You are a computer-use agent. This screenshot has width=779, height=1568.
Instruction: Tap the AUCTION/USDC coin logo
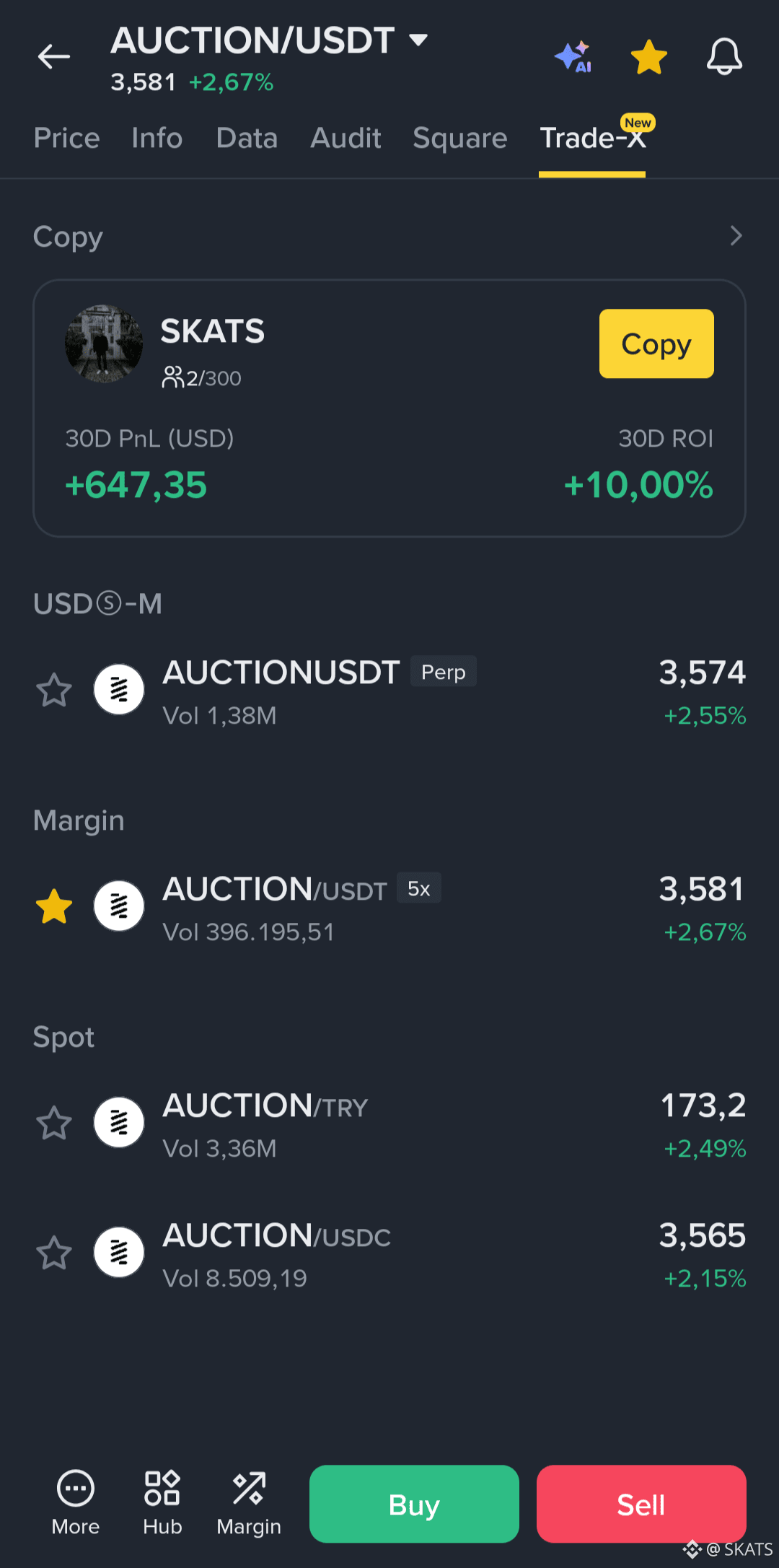tap(119, 1253)
